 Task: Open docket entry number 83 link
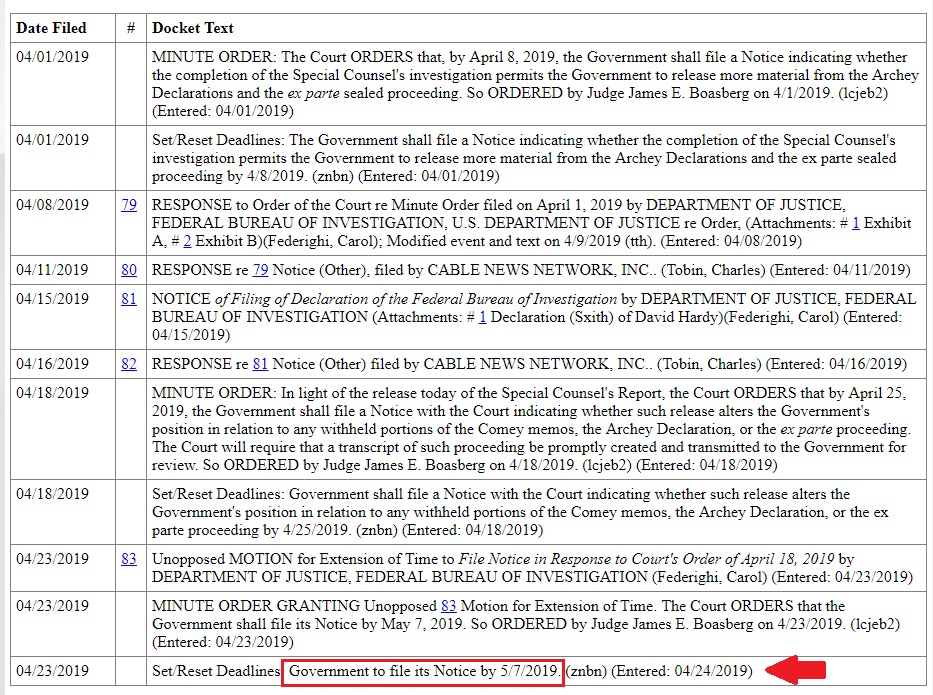[129, 559]
